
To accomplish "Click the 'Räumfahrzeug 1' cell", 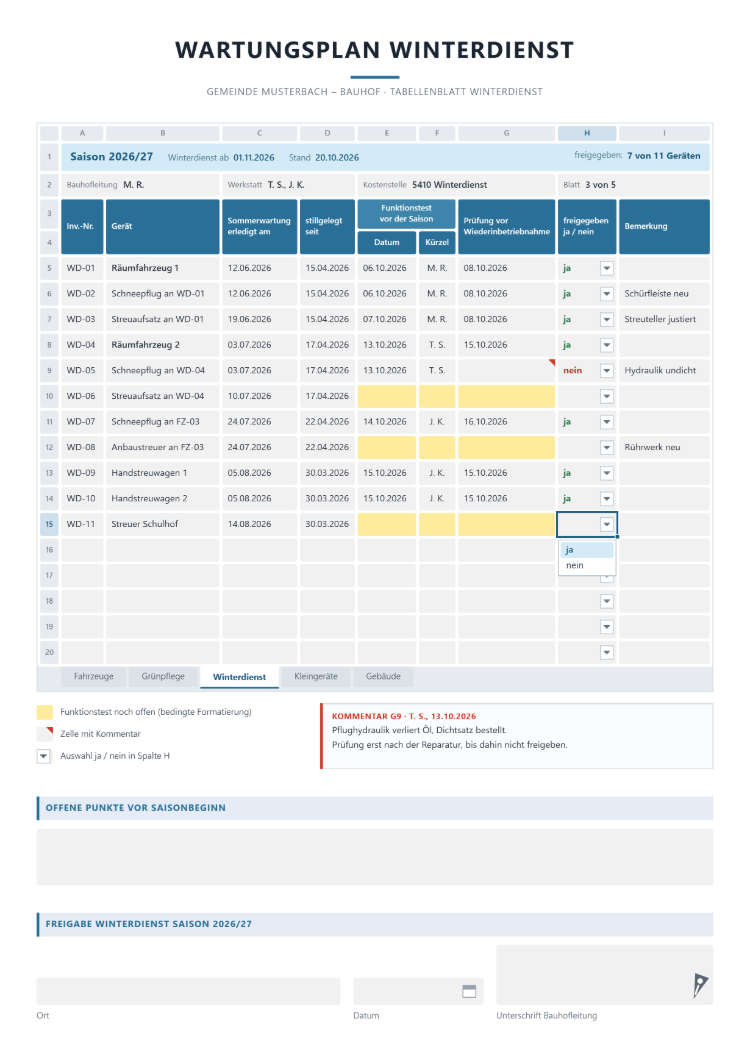I will click(163, 268).
